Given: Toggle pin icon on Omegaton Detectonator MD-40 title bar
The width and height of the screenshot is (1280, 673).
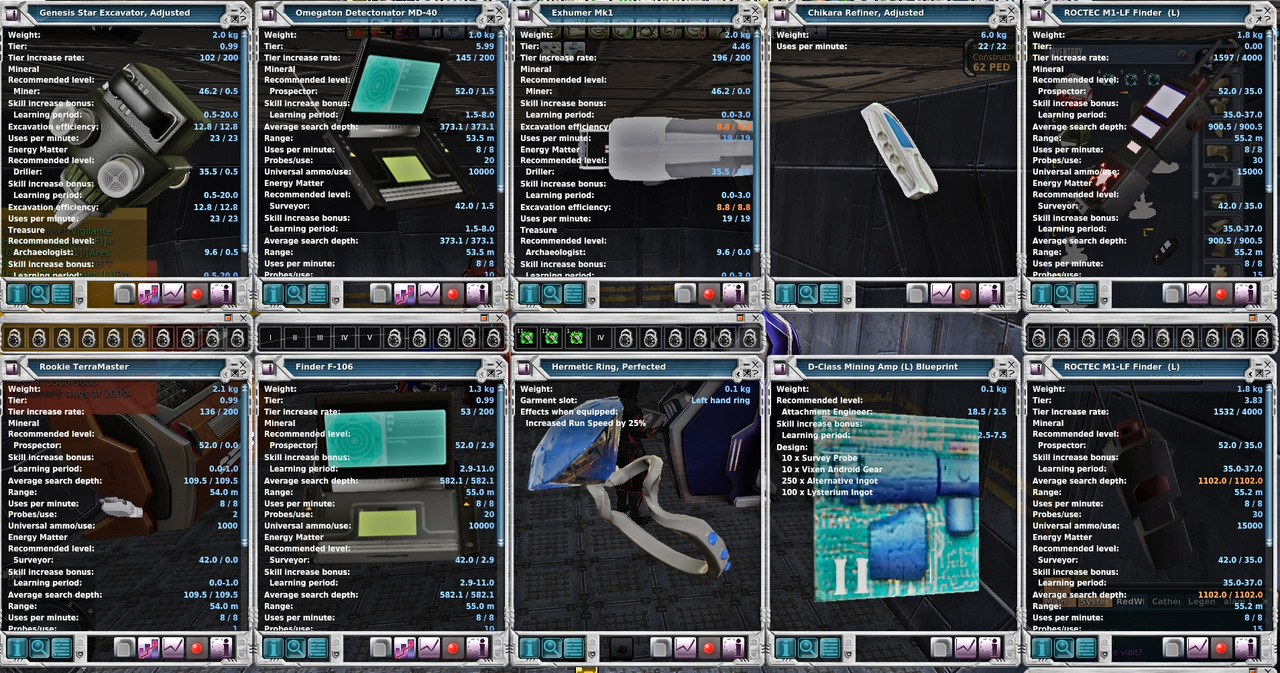Looking at the screenshot, I should coord(490,19).
